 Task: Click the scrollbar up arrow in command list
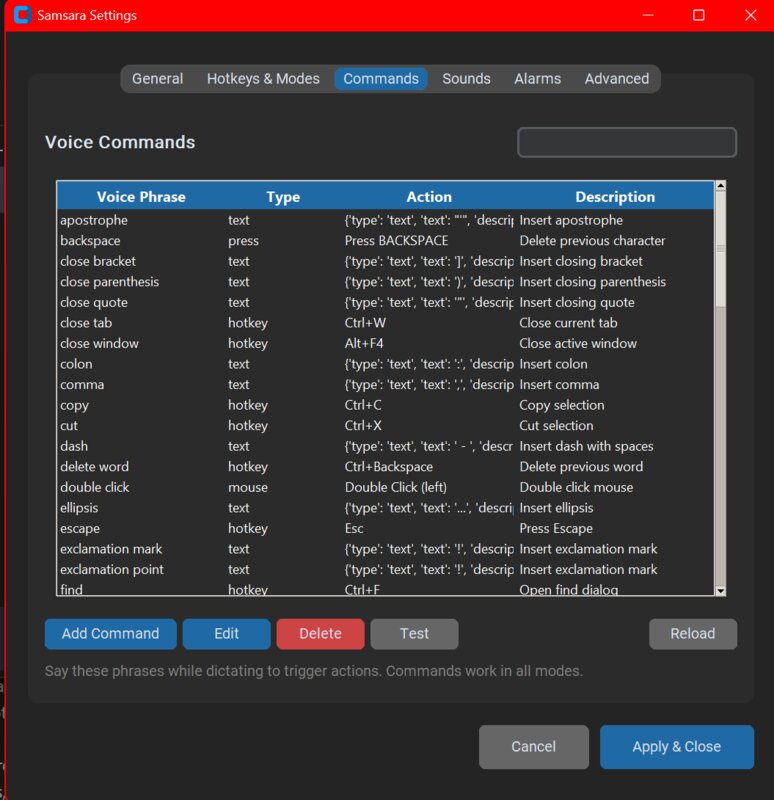720,186
